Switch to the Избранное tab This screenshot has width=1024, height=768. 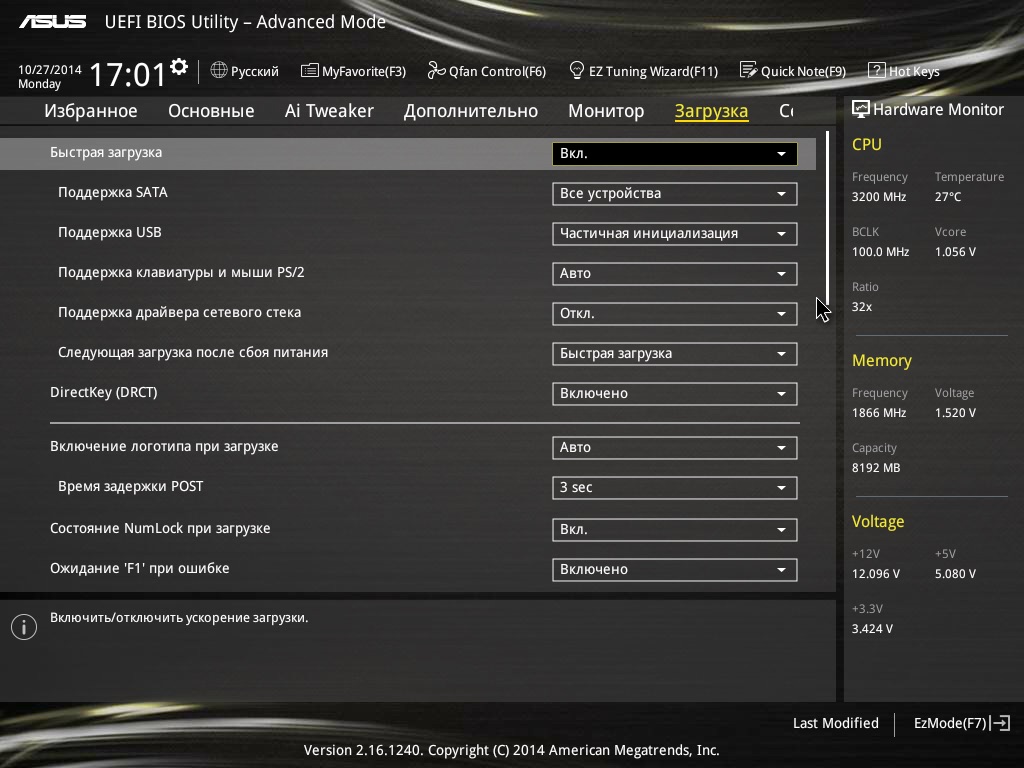91,111
